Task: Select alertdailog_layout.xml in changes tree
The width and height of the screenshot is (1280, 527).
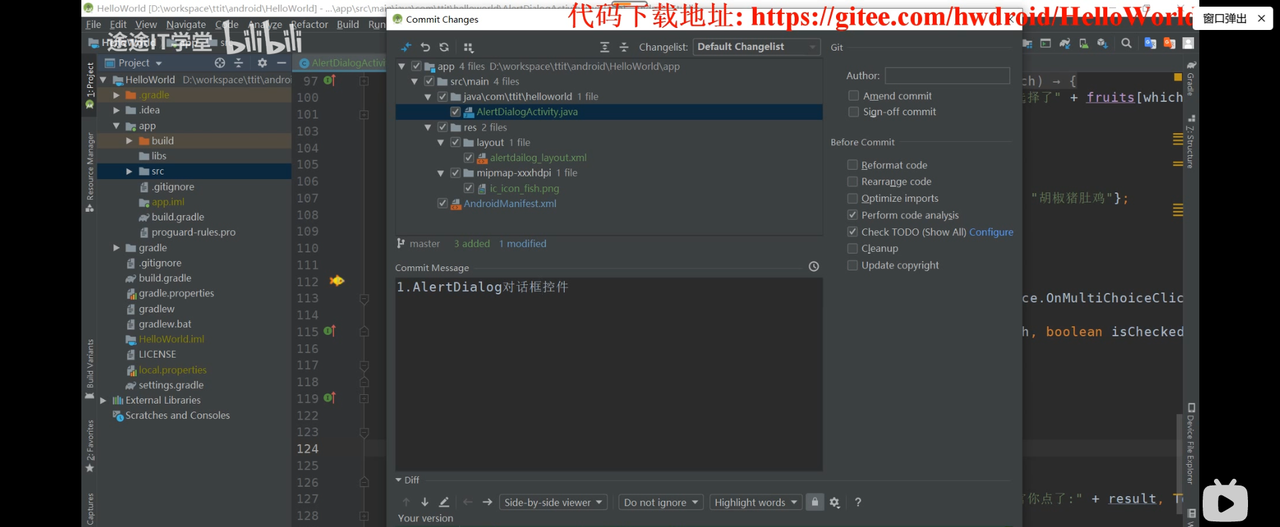Action: pyautogui.click(x=538, y=158)
